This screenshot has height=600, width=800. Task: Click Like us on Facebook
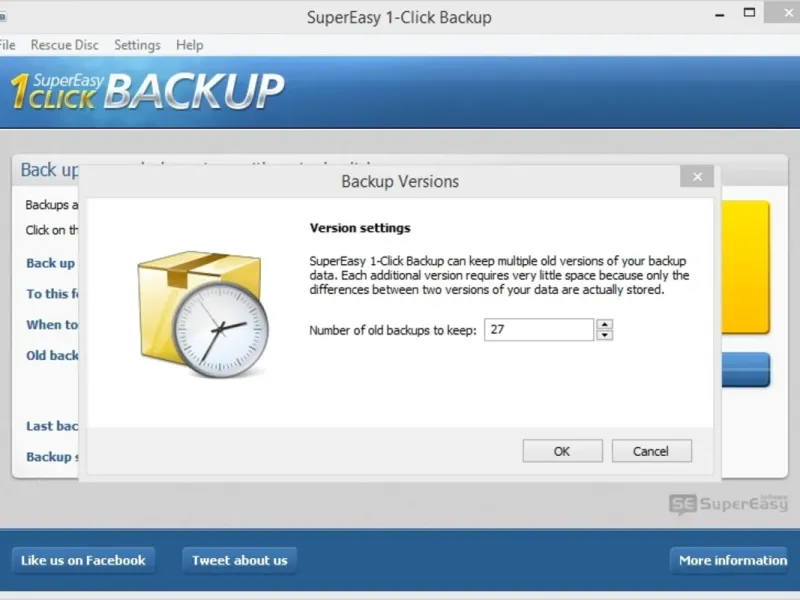point(83,560)
